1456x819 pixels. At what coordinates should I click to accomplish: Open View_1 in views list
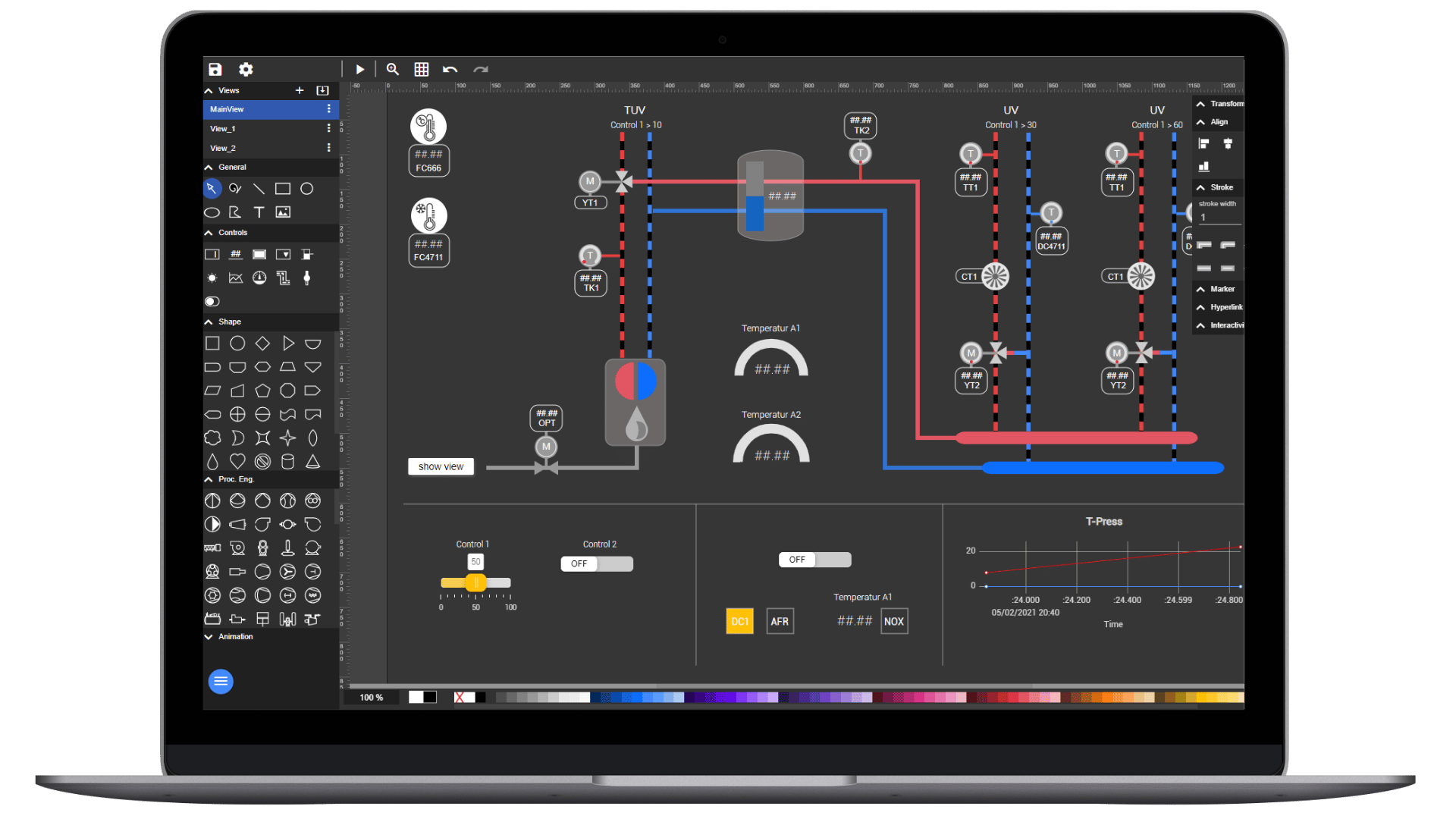pos(224,129)
